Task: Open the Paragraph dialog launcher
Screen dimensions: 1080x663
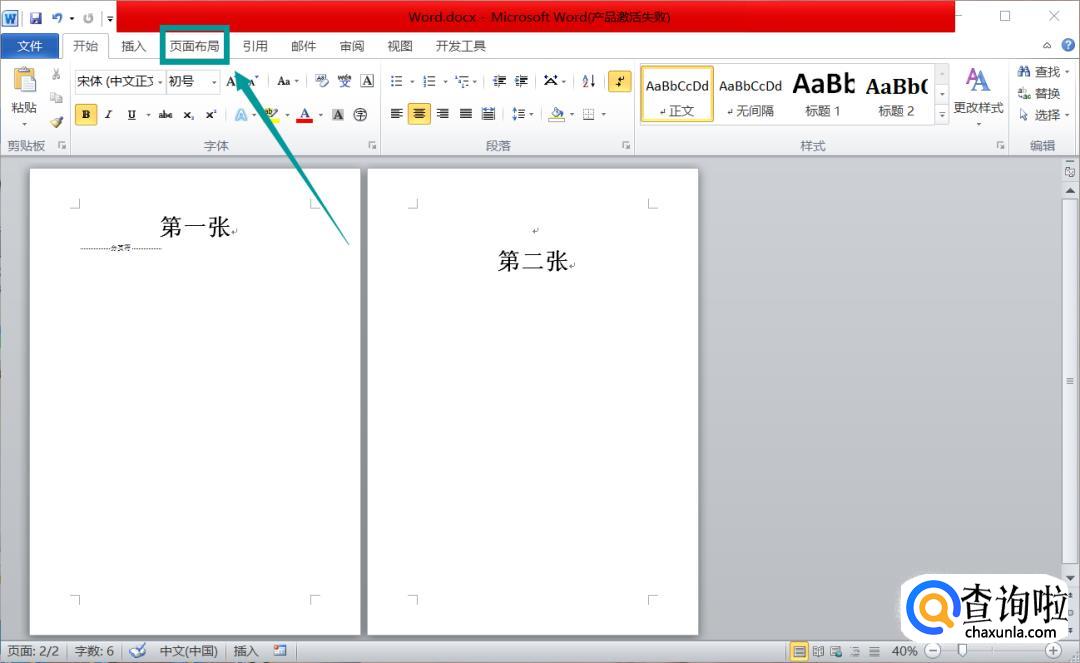Action: [x=626, y=145]
